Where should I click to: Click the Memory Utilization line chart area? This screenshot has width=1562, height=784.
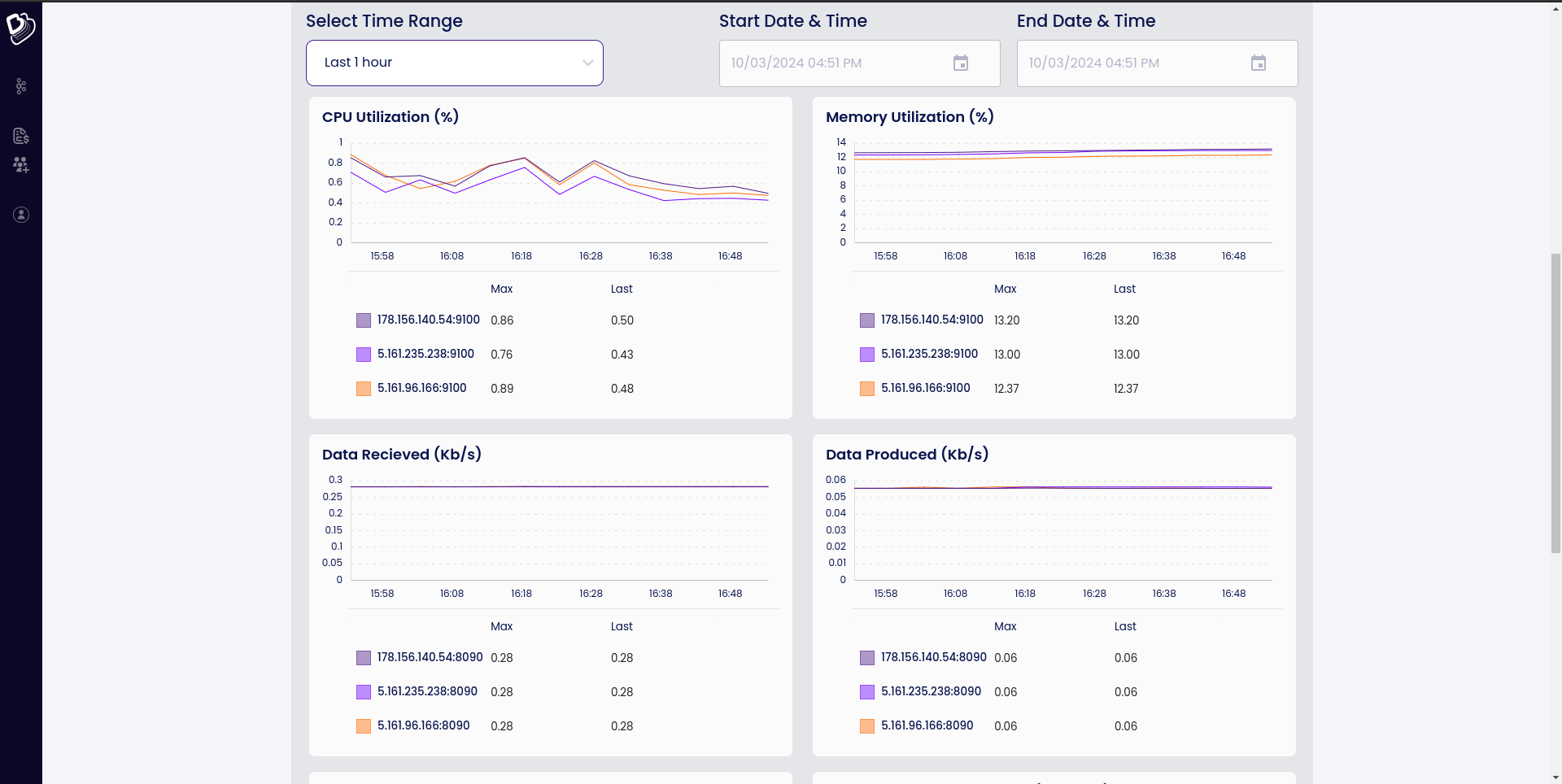pos(1063,193)
